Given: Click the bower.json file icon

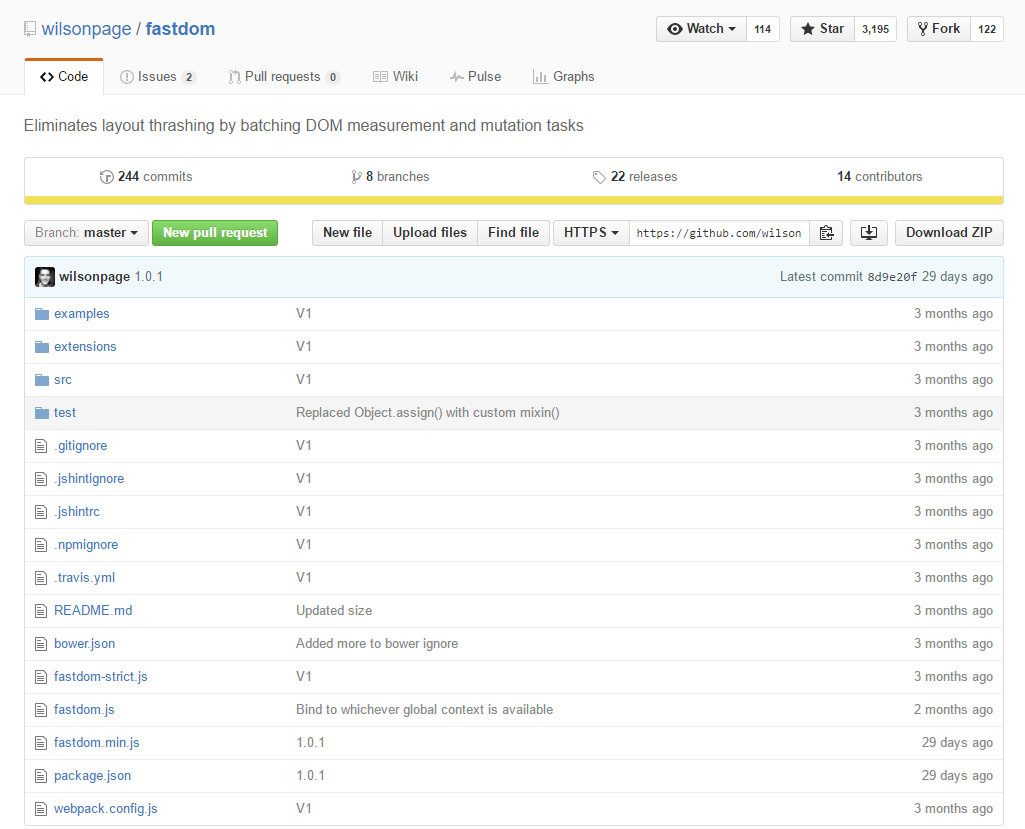Looking at the screenshot, I should coord(41,644).
